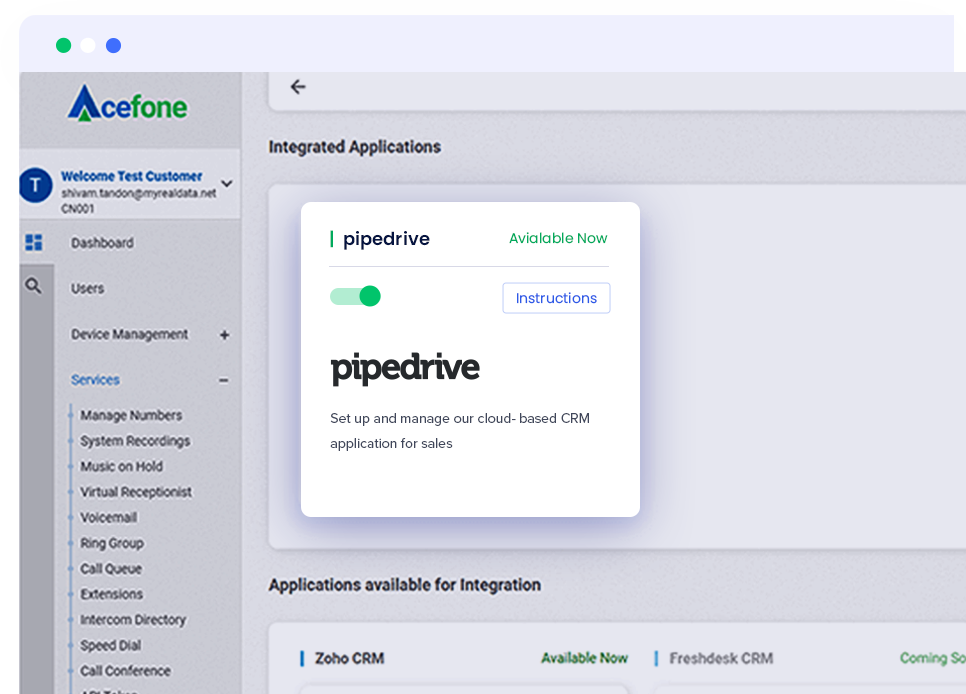Click the green window dot
The height and width of the screenshot is (694, 966).
(63, 46)
